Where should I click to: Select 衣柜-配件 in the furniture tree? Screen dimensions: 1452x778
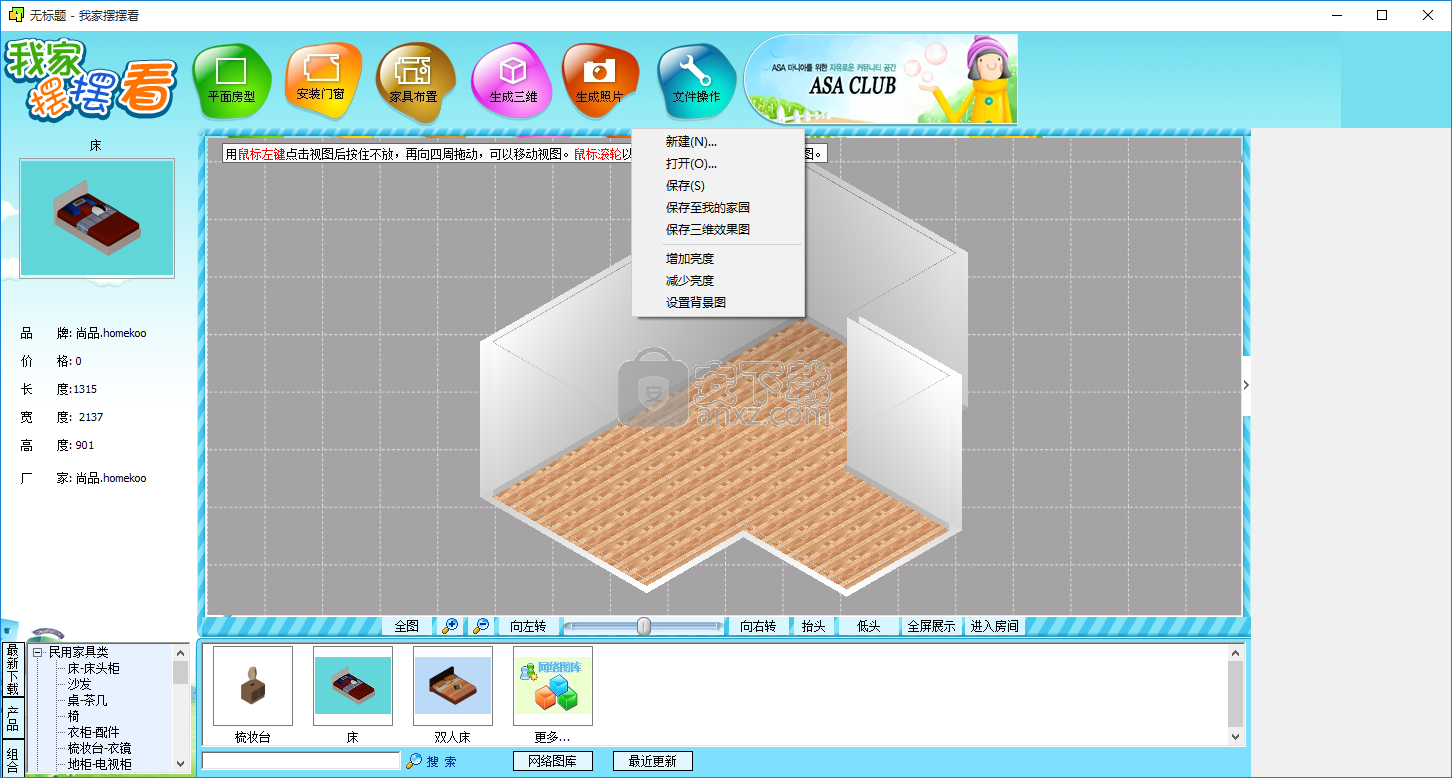(x=93, y=732)
